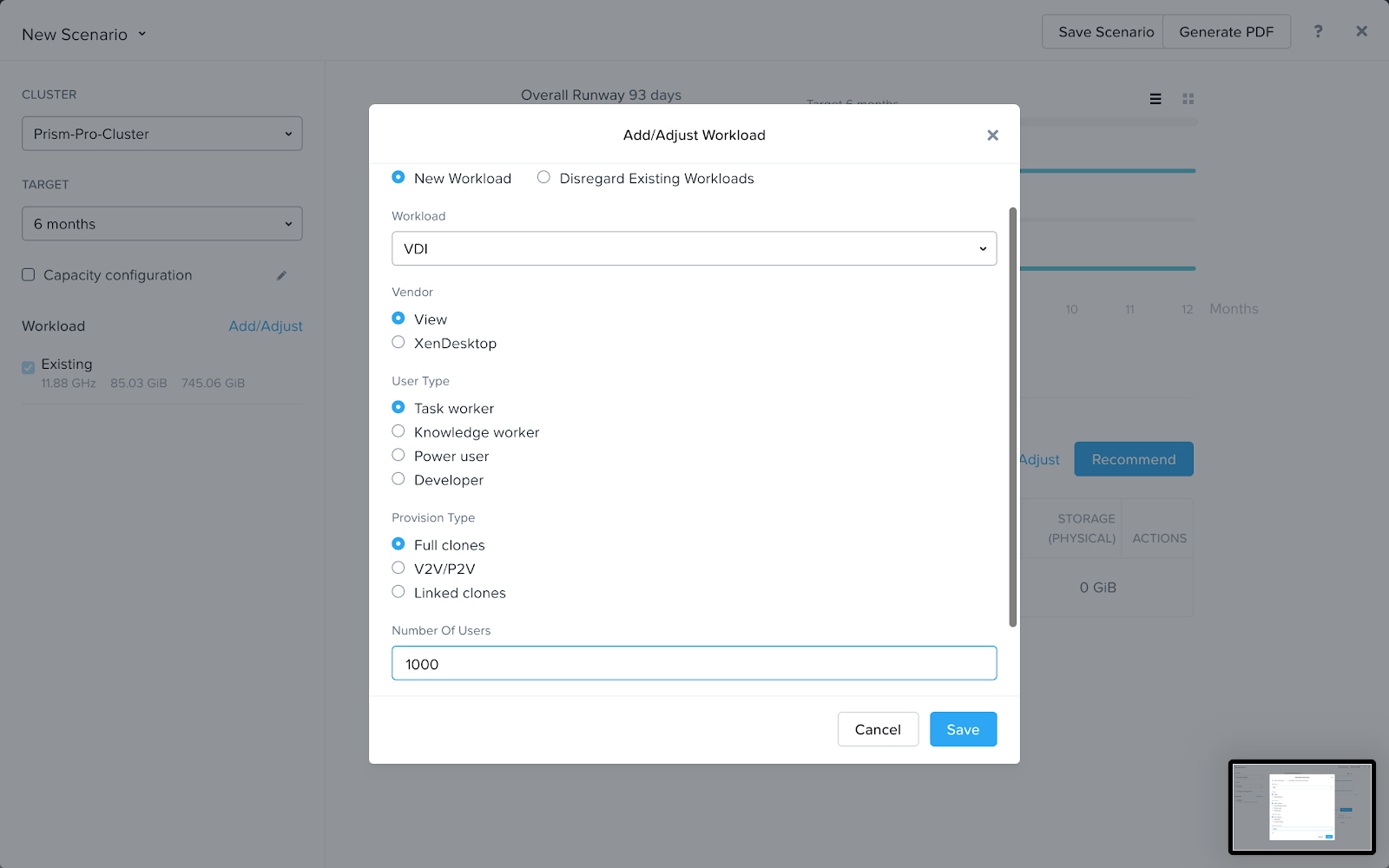Click the Number Of Users input field

(694, 663)
